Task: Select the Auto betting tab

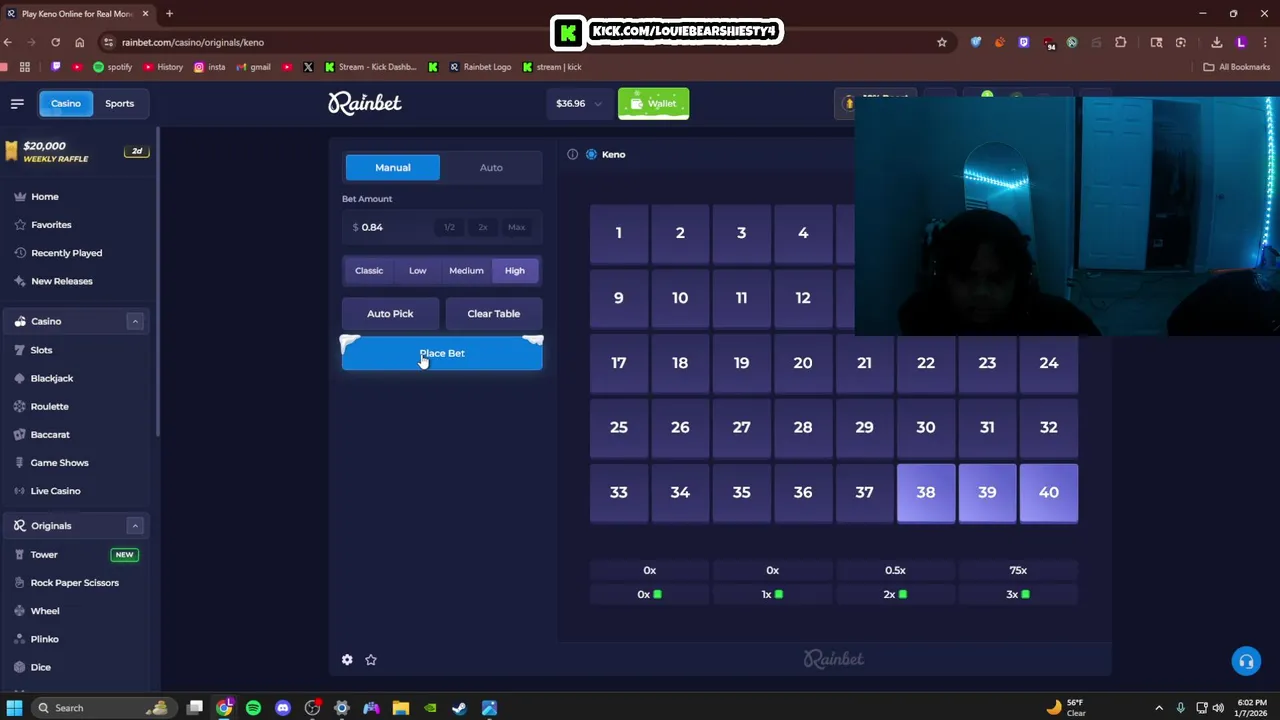Action: click(x=491, y=167)
